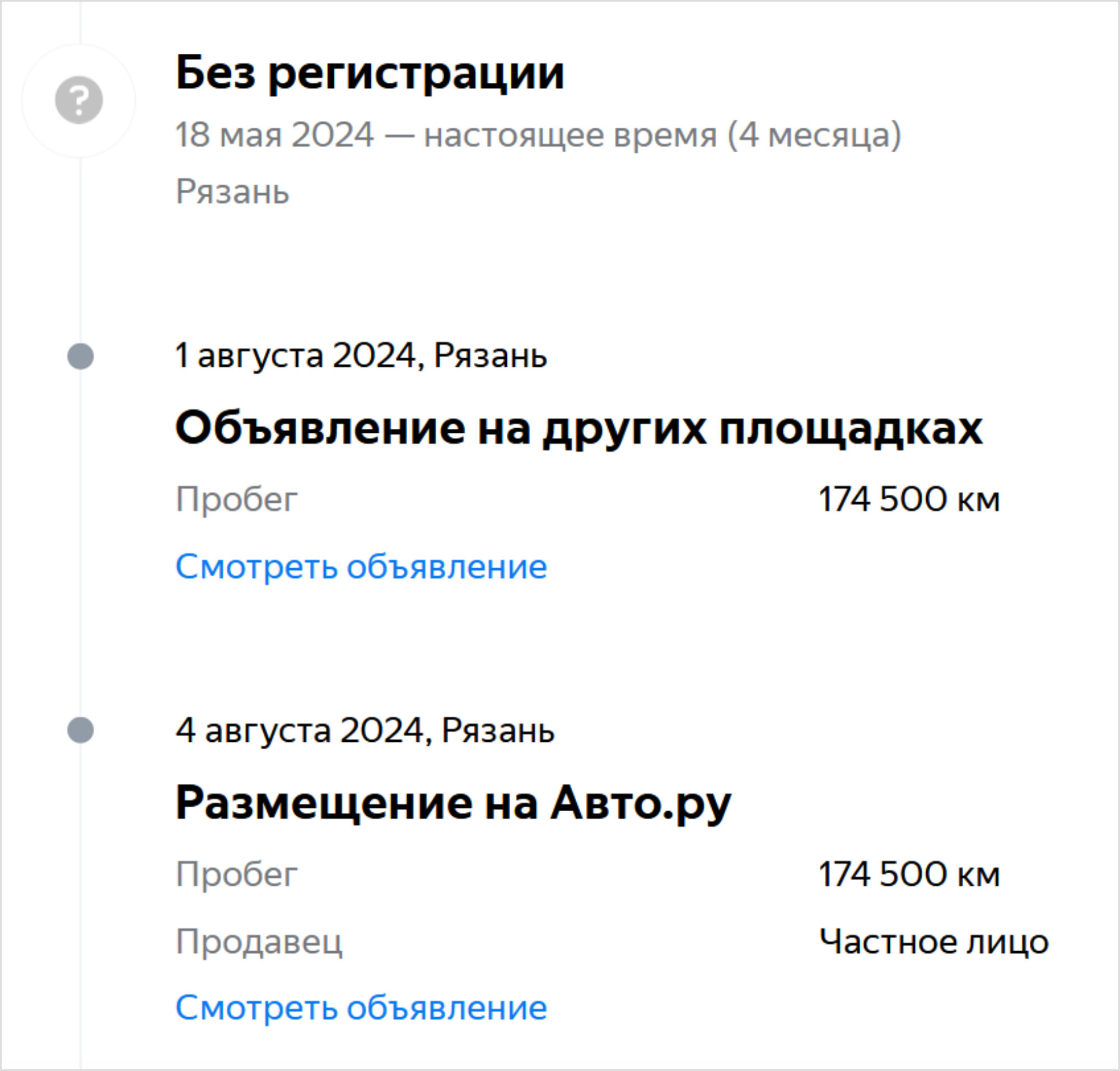Click the vertical timeline line between the two dots
This screenshot has height=1071, width=1120.
81,544
